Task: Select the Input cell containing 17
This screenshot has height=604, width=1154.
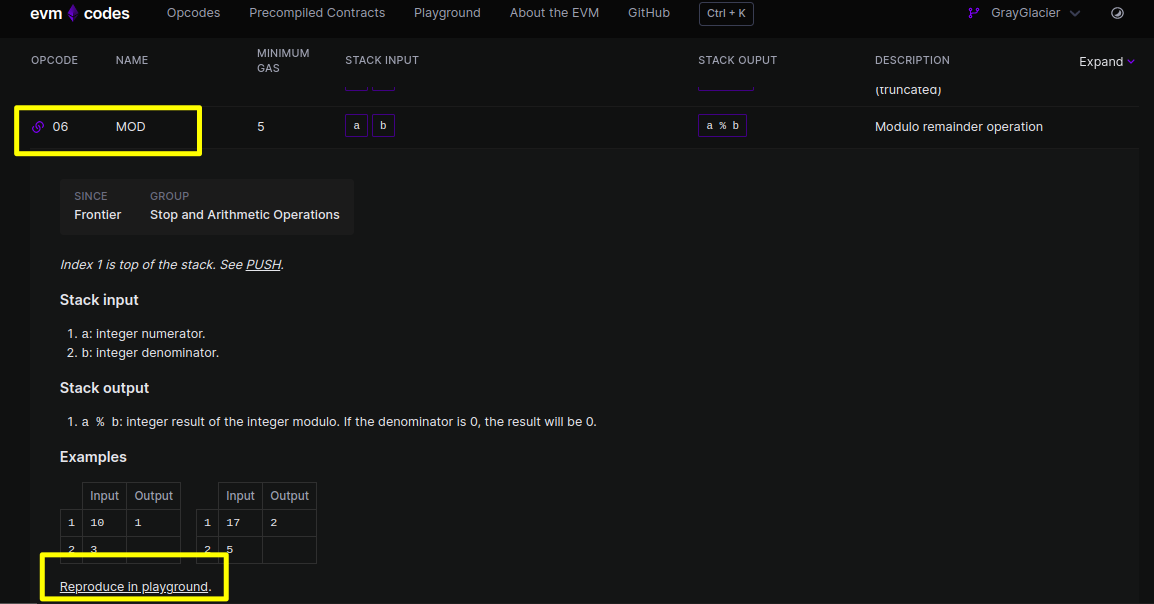Action: pyautogui.click(x=233, y=522)
